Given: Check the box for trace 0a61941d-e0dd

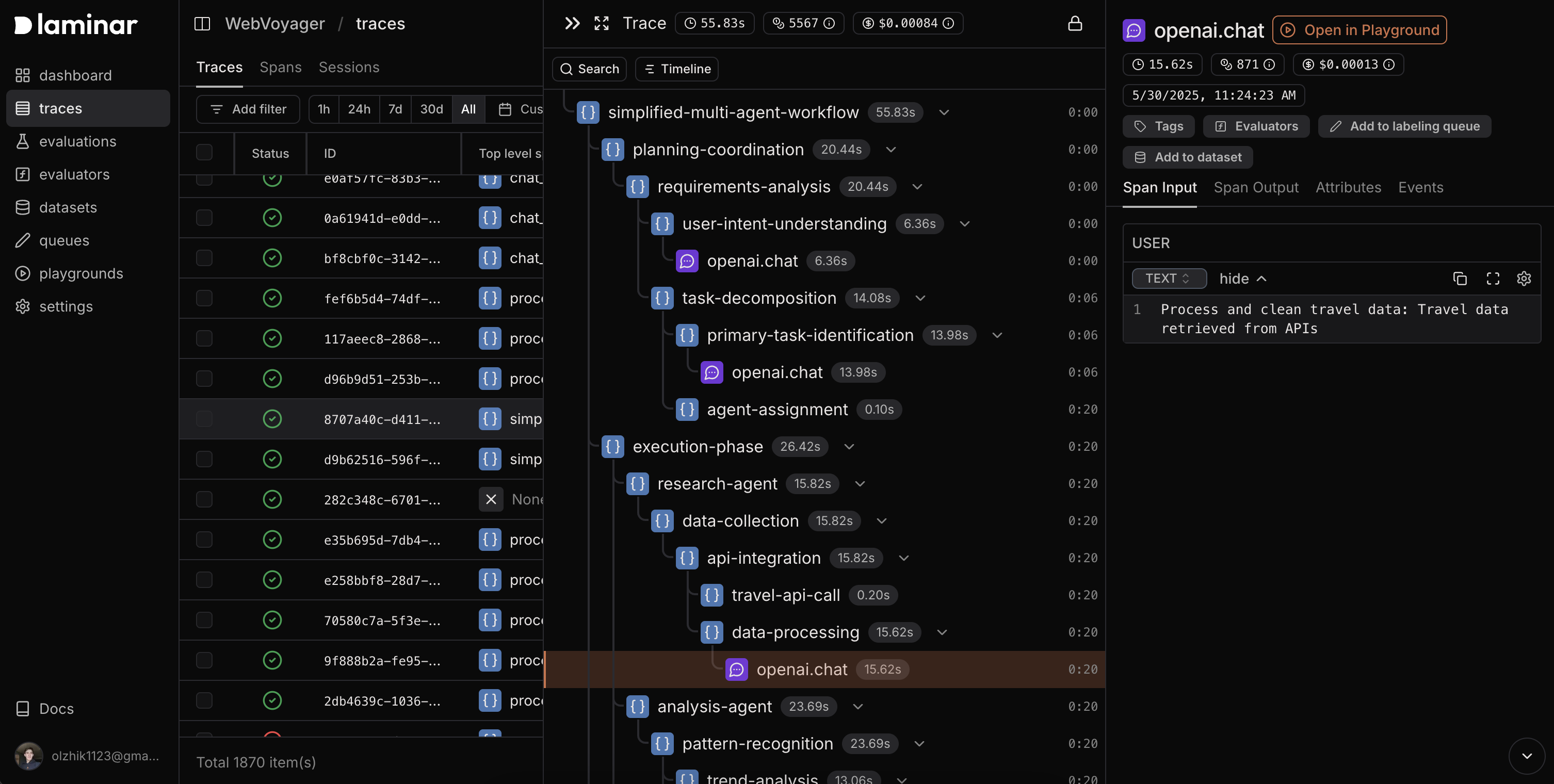Looking at the screenshot, I should tap(204, 218).
